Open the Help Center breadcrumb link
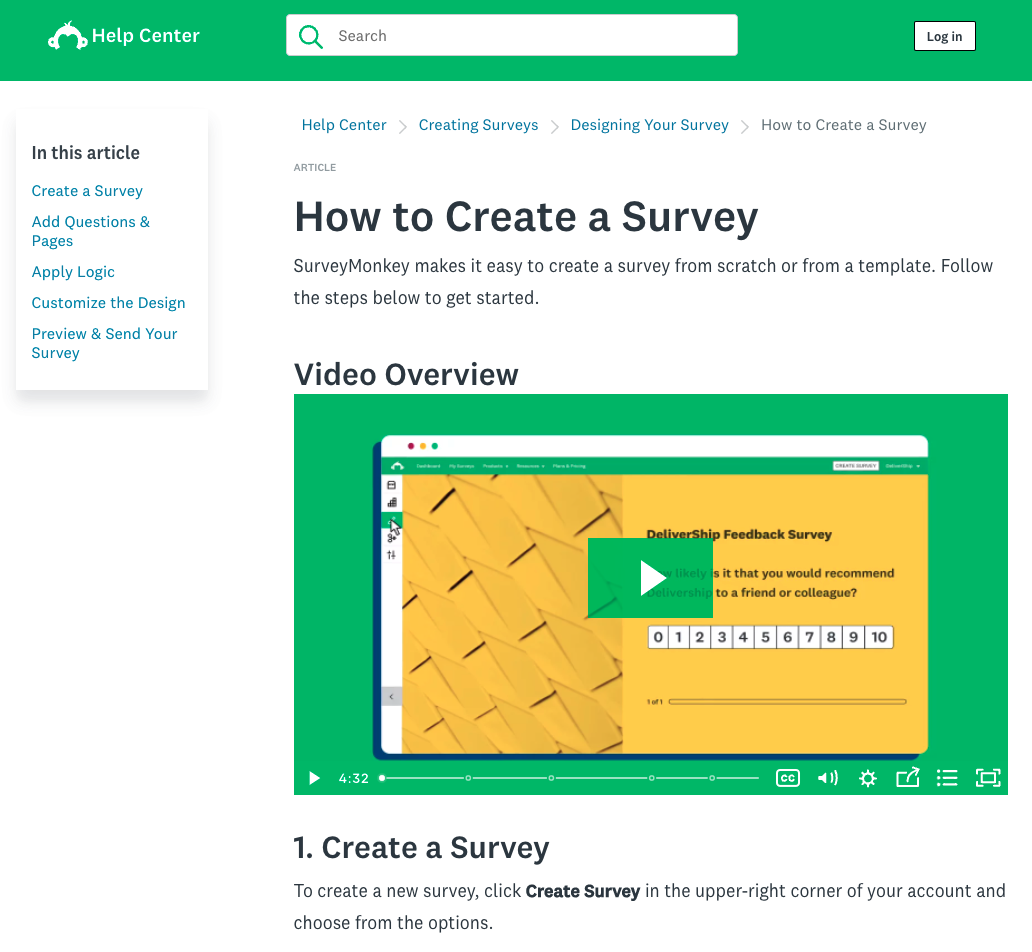 344,125
